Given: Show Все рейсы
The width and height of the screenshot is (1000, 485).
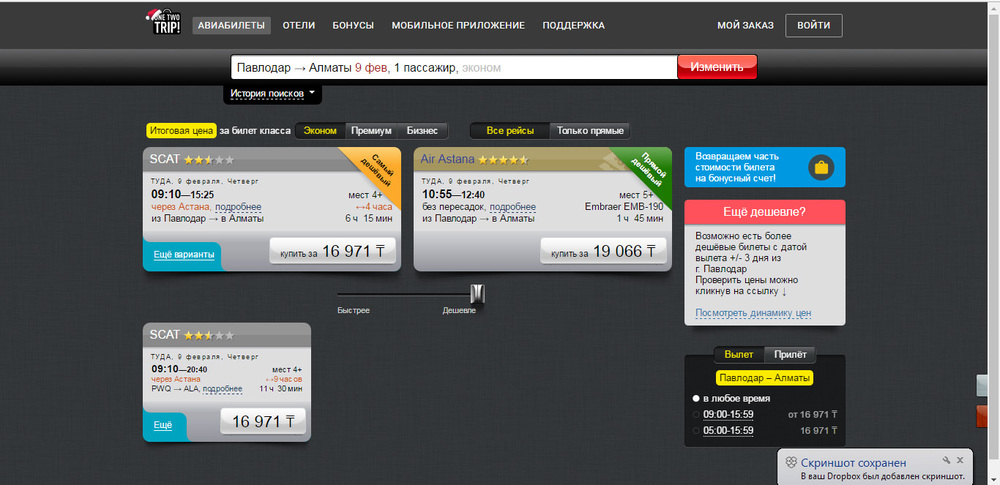Looking at the screenshot, I should click(x=510, y=131).
